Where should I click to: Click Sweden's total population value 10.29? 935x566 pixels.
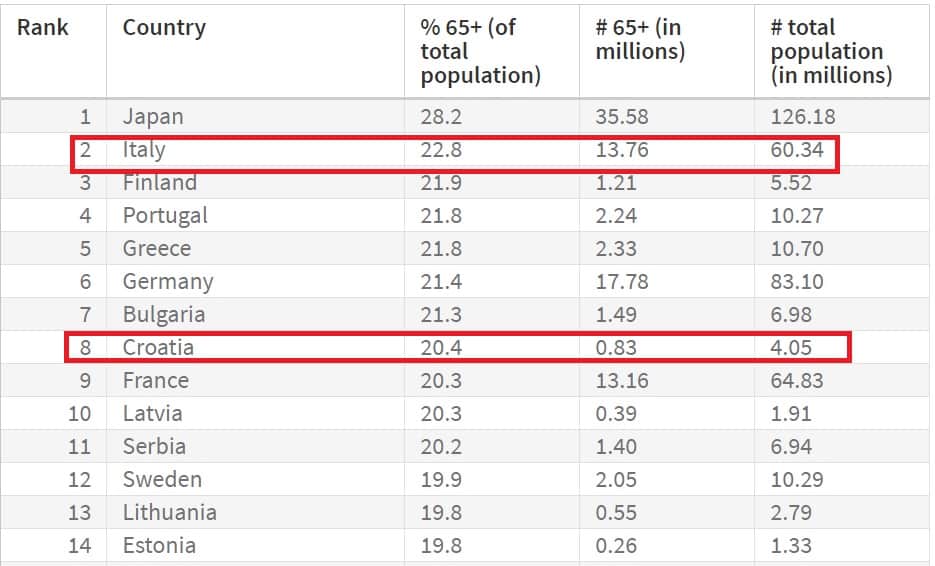point(797,480)
